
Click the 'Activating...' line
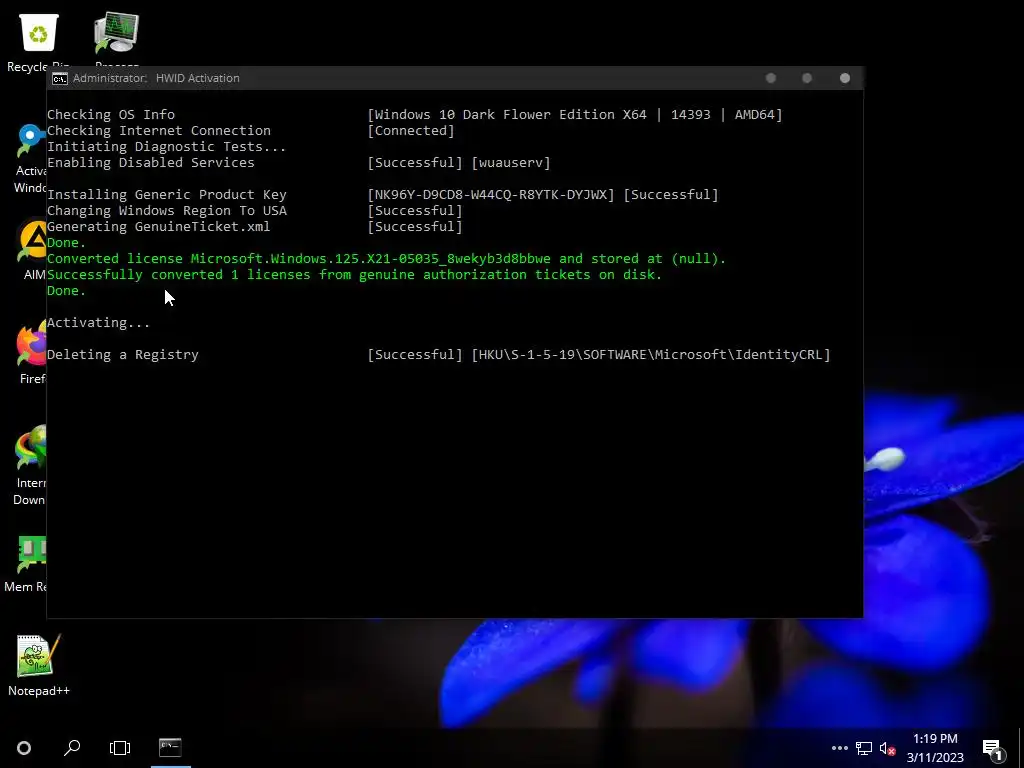coord(99,323)
